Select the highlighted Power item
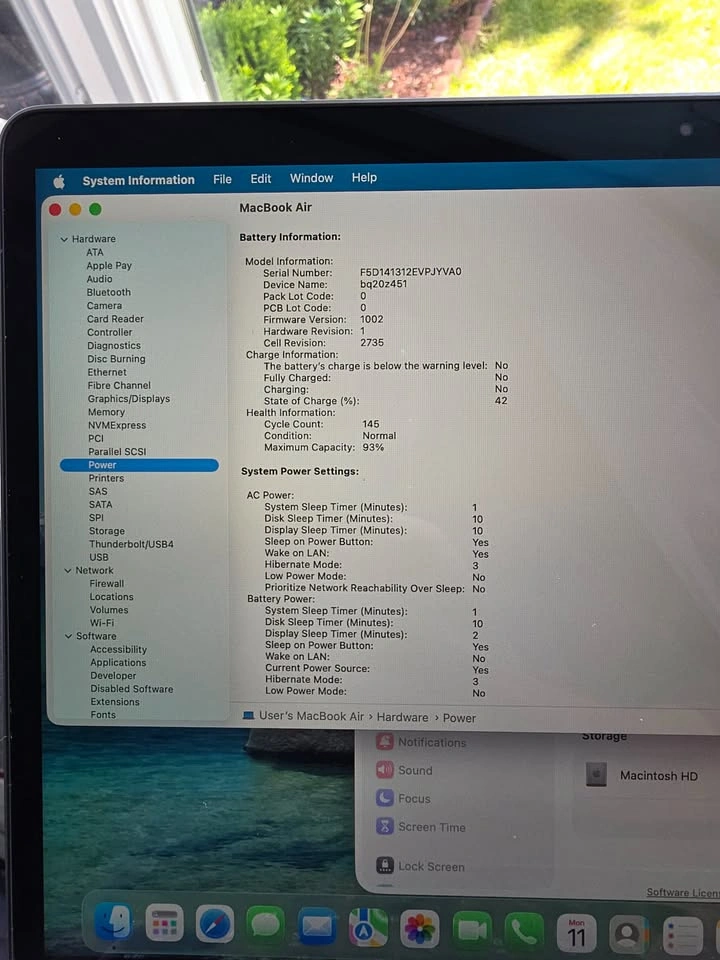The image size is (720, 960). 139,465
